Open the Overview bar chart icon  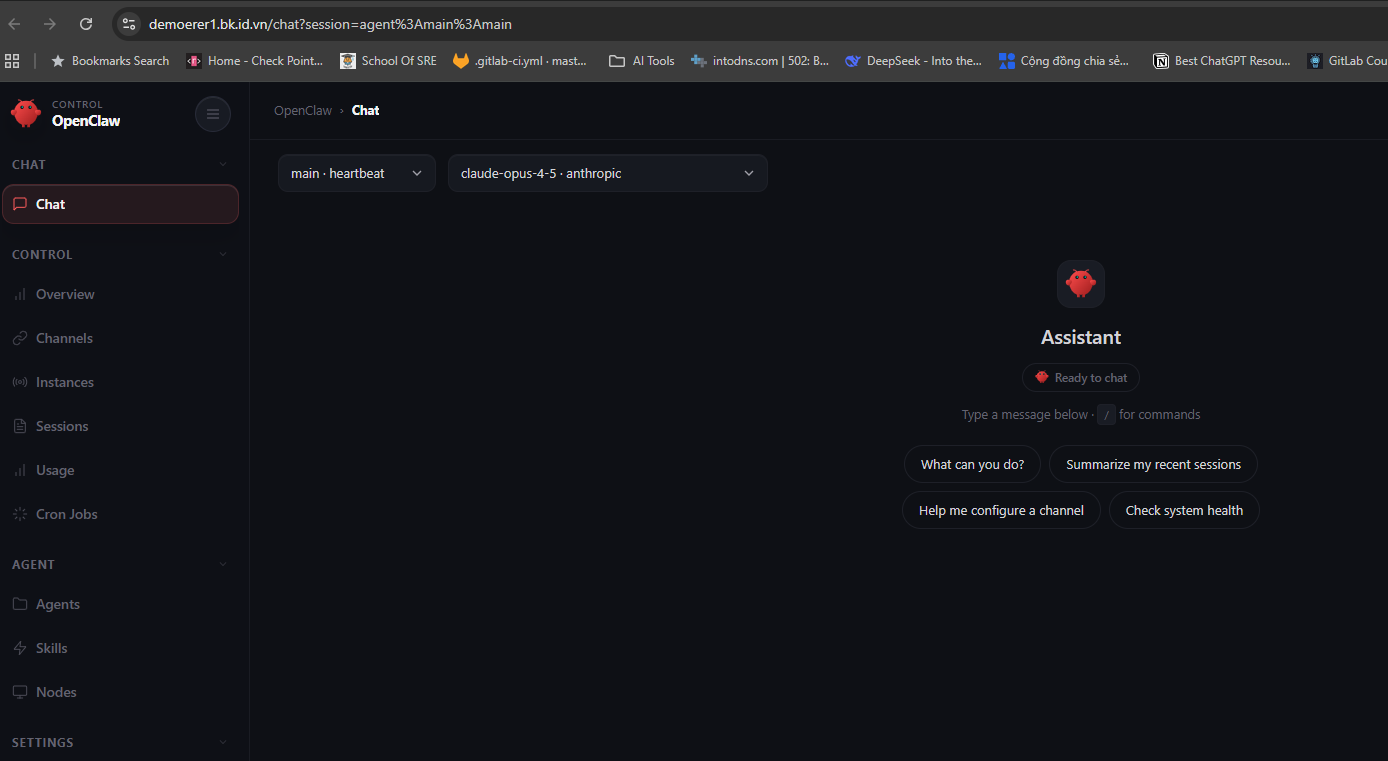[x=20, y=294]
